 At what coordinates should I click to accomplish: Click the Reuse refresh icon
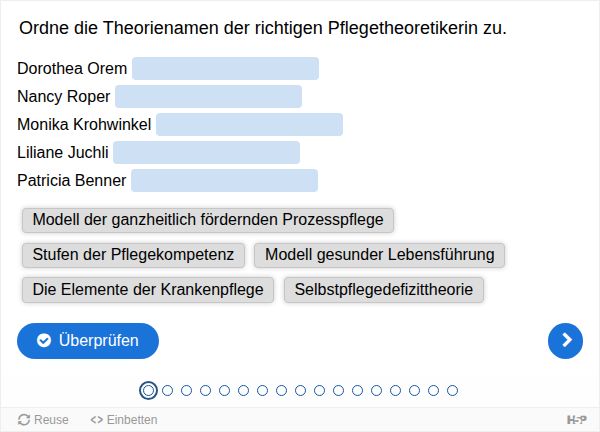[x=24, y=420]
